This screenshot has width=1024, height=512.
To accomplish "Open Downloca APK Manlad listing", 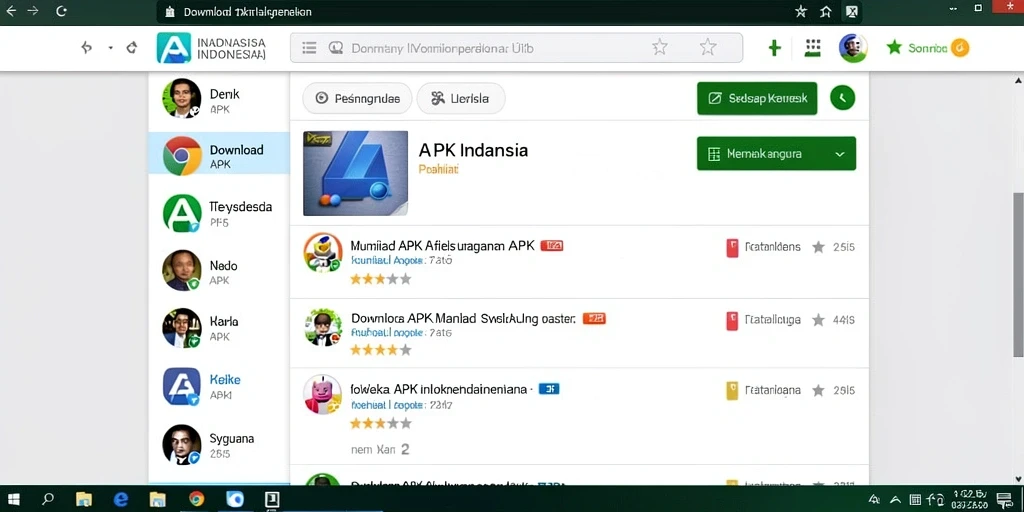I will point(463,319).
